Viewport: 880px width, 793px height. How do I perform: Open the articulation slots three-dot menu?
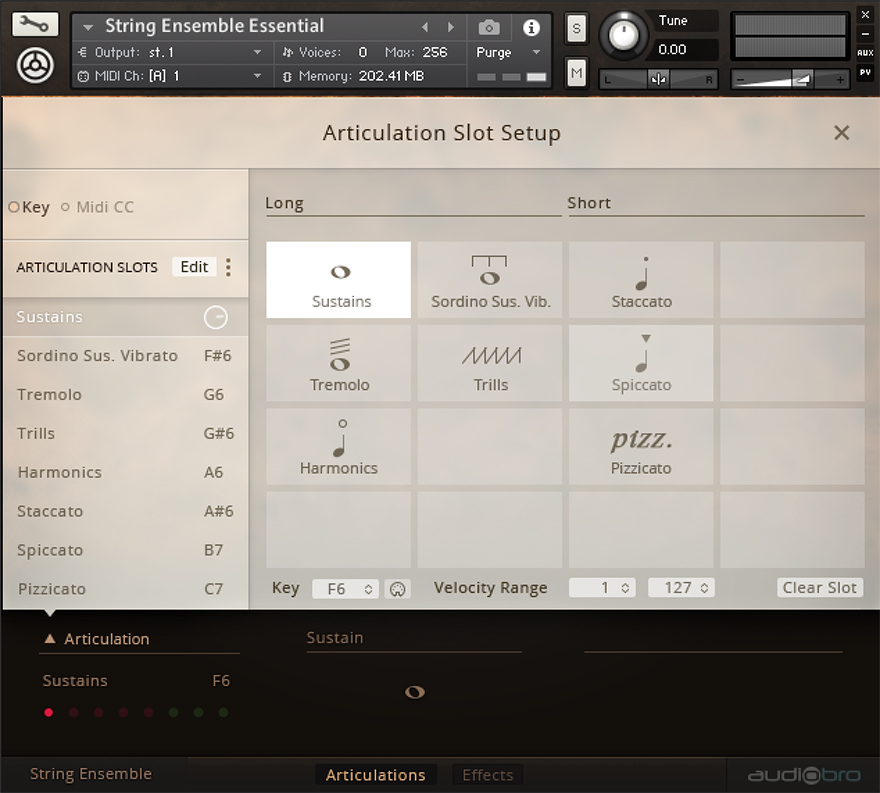coord(228,267)
